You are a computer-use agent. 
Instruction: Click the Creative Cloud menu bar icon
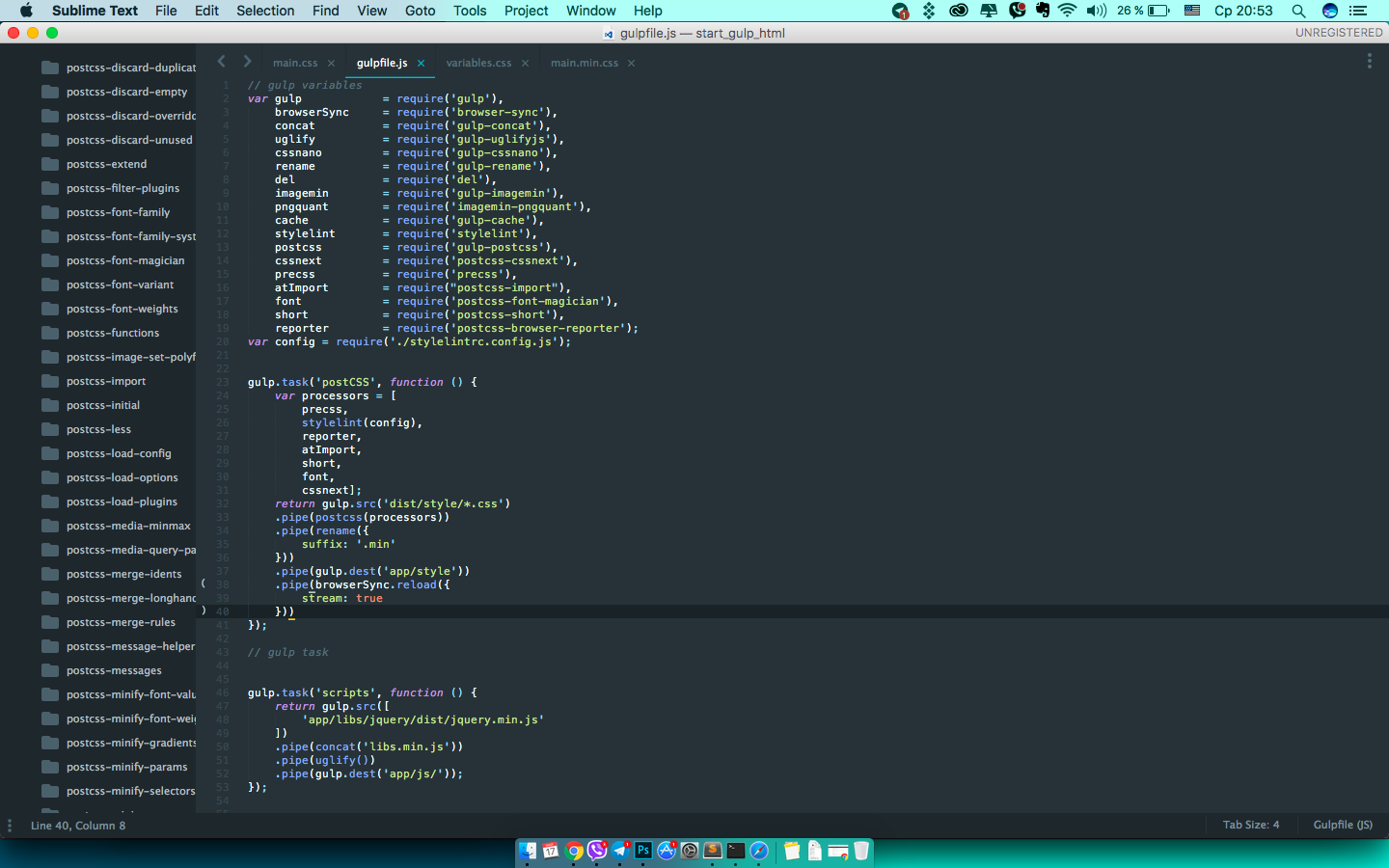959,11
